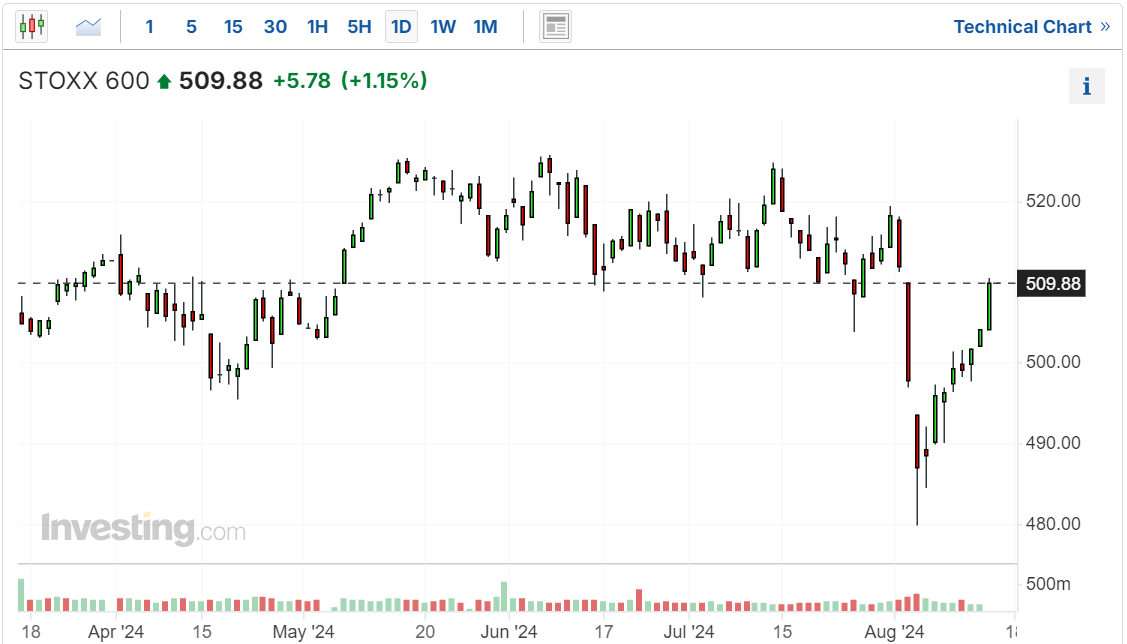The image size is (1127, 644).
Task: Click the (+1.15%) percent change
Action: 384,81
